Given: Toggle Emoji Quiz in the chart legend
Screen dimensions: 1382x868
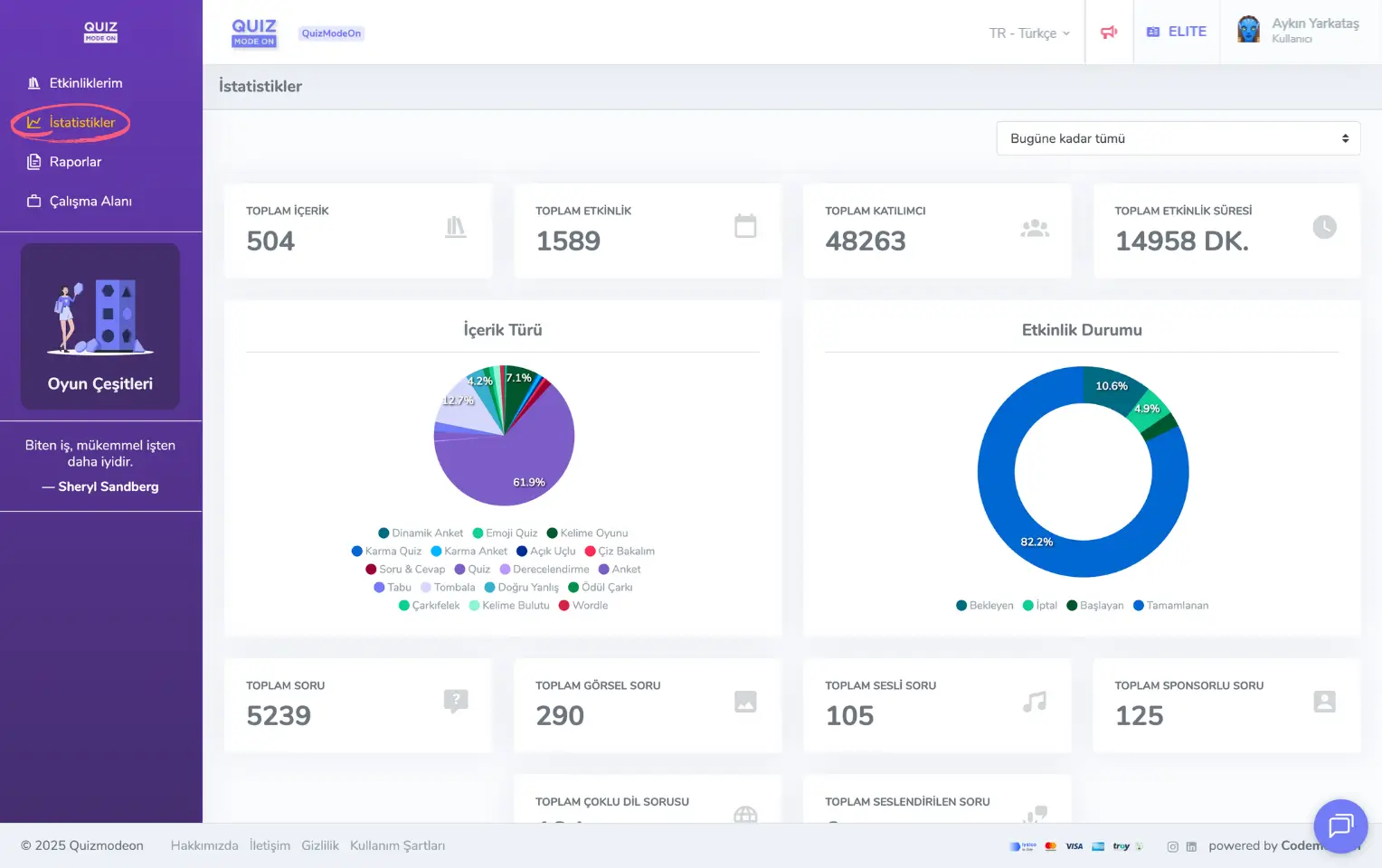Looking at the screenshot, I should tap(505, 533).
